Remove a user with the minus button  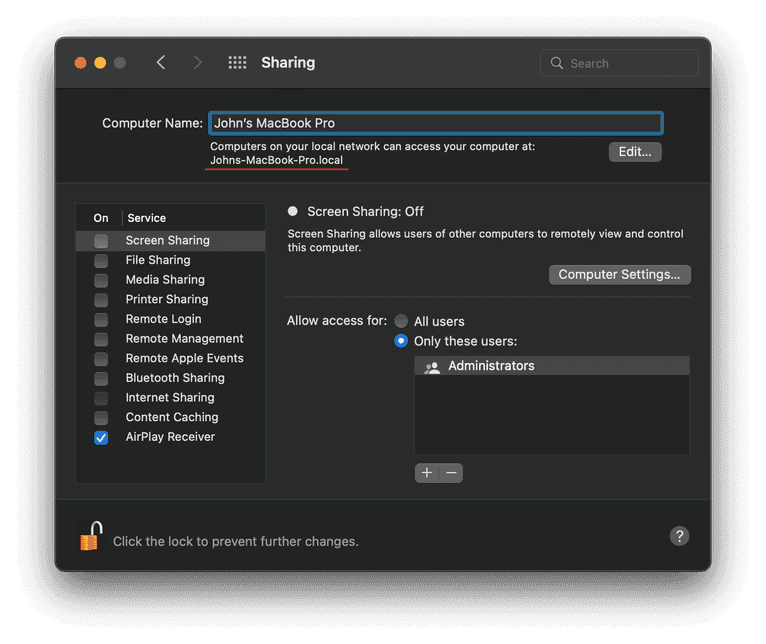tap(451, 472)
